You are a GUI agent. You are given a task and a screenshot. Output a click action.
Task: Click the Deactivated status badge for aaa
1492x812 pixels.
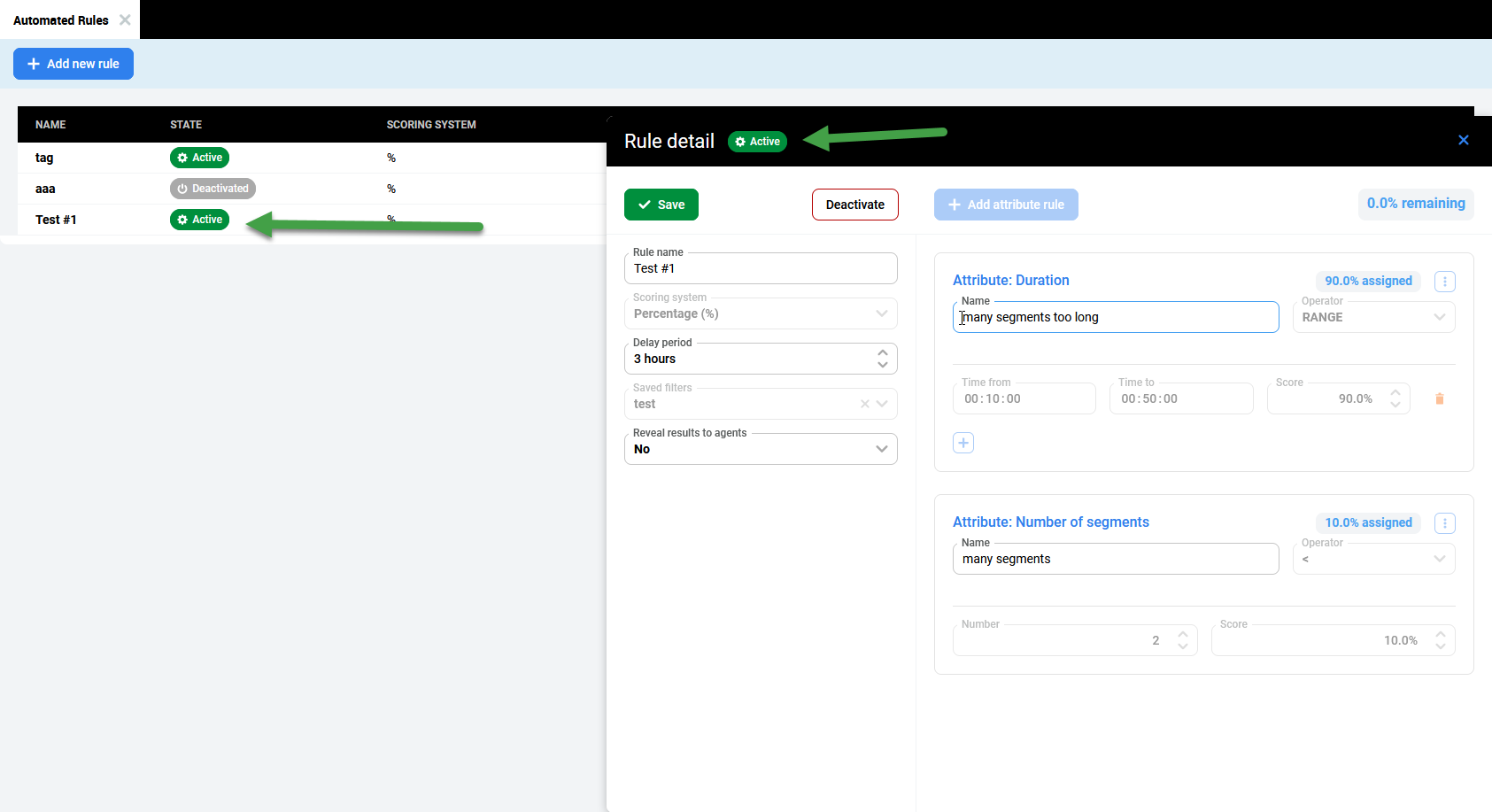[x=213, y=189]
